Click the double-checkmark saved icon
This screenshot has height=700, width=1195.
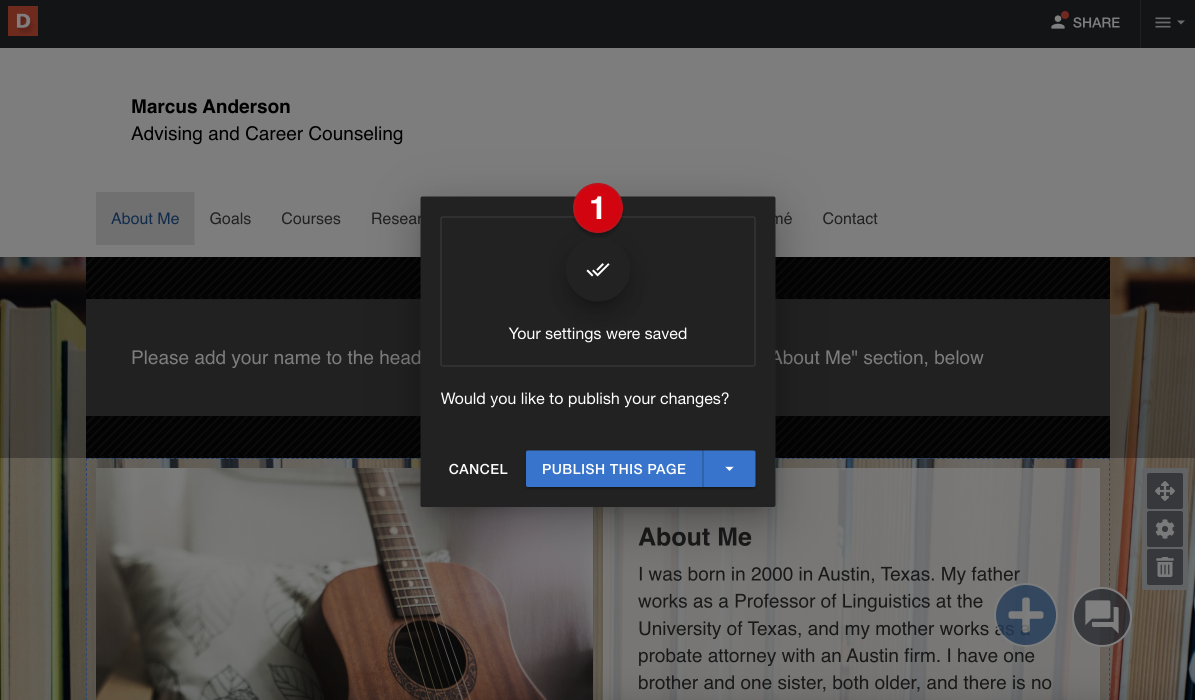[x=598, y=269]
